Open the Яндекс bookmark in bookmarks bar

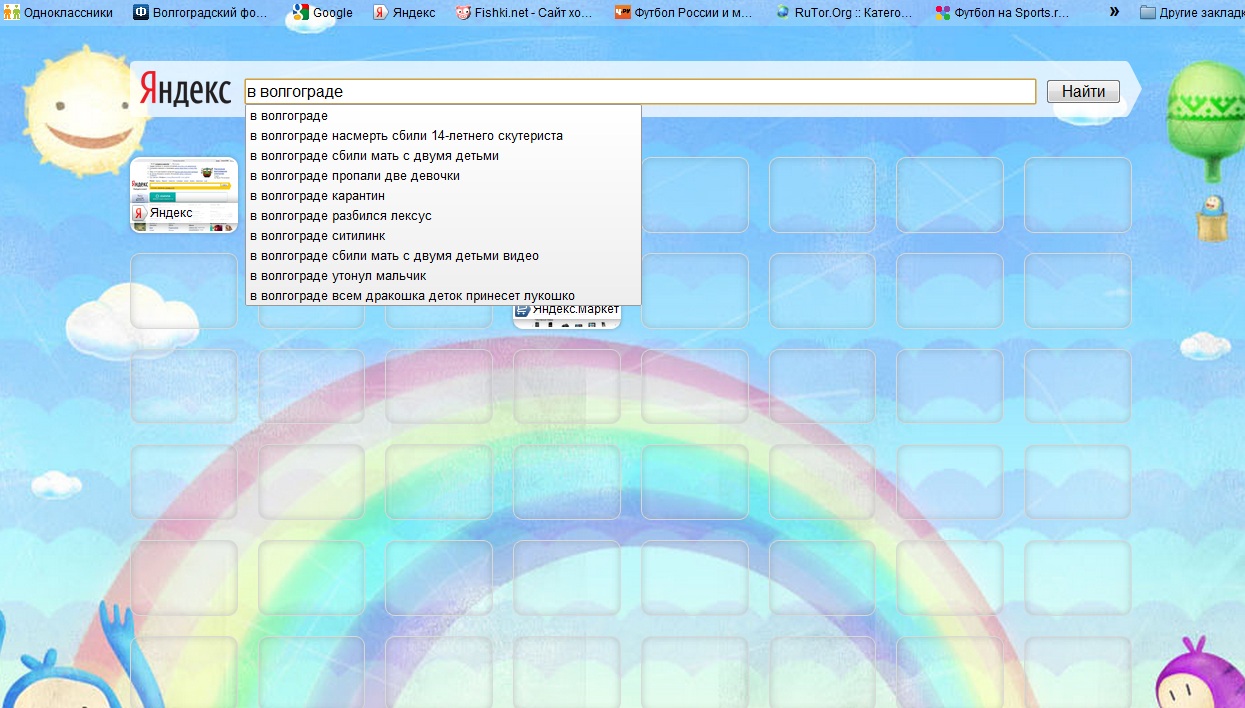click(x=404, y=13)
